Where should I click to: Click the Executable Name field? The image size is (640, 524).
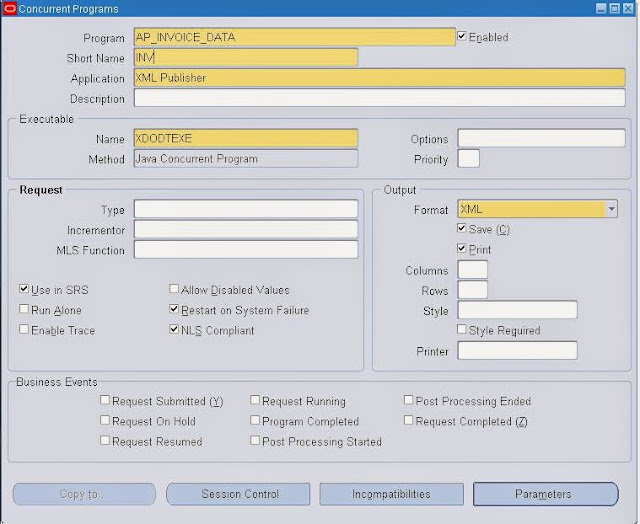point(246,138)
